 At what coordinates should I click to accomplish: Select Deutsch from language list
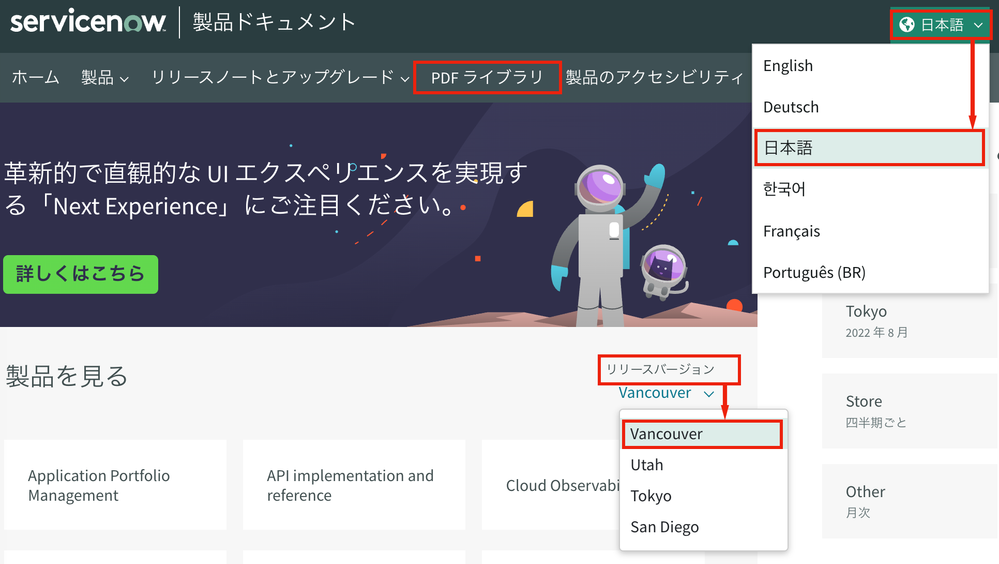[870, 107]
